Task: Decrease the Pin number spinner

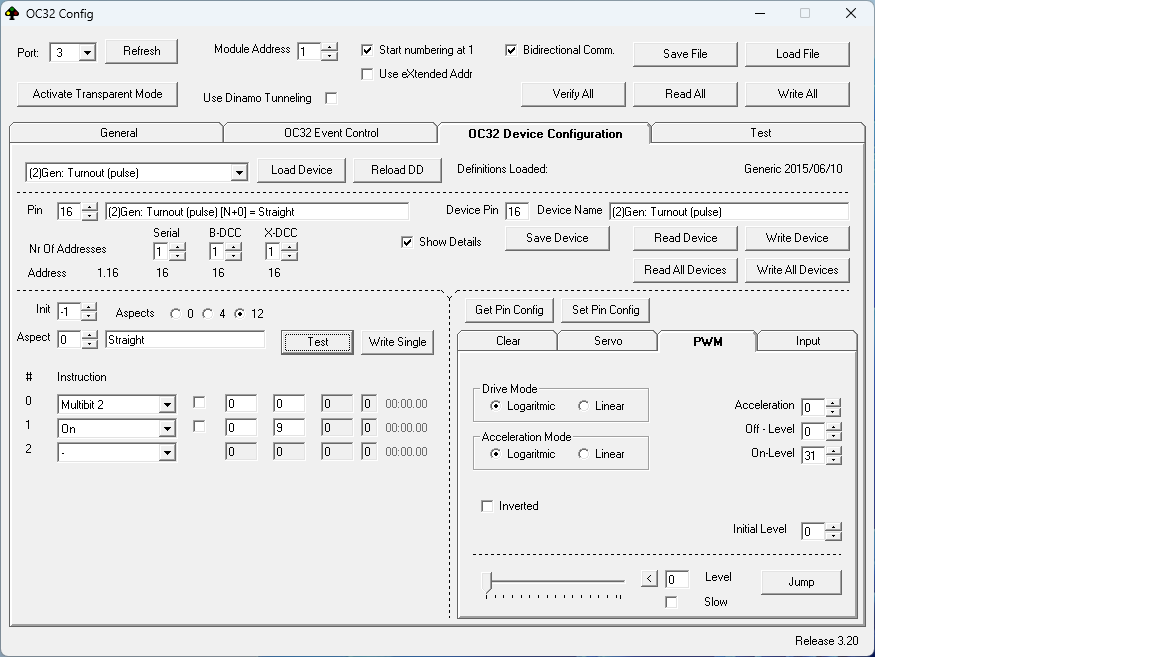Action: [x=90, y=216]
